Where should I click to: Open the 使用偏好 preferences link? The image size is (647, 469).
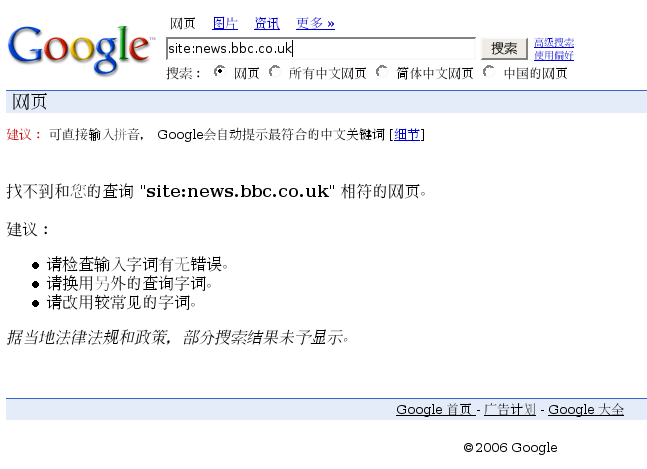pyautogui.click(x=553, y=55)
